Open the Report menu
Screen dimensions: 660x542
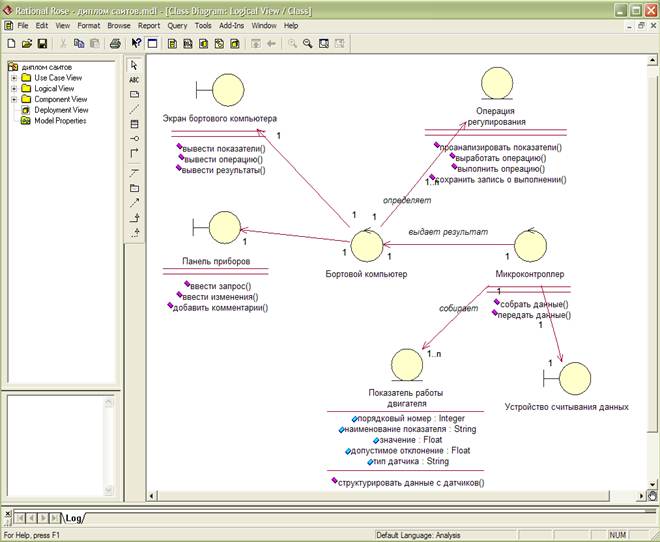click(149, 26)
